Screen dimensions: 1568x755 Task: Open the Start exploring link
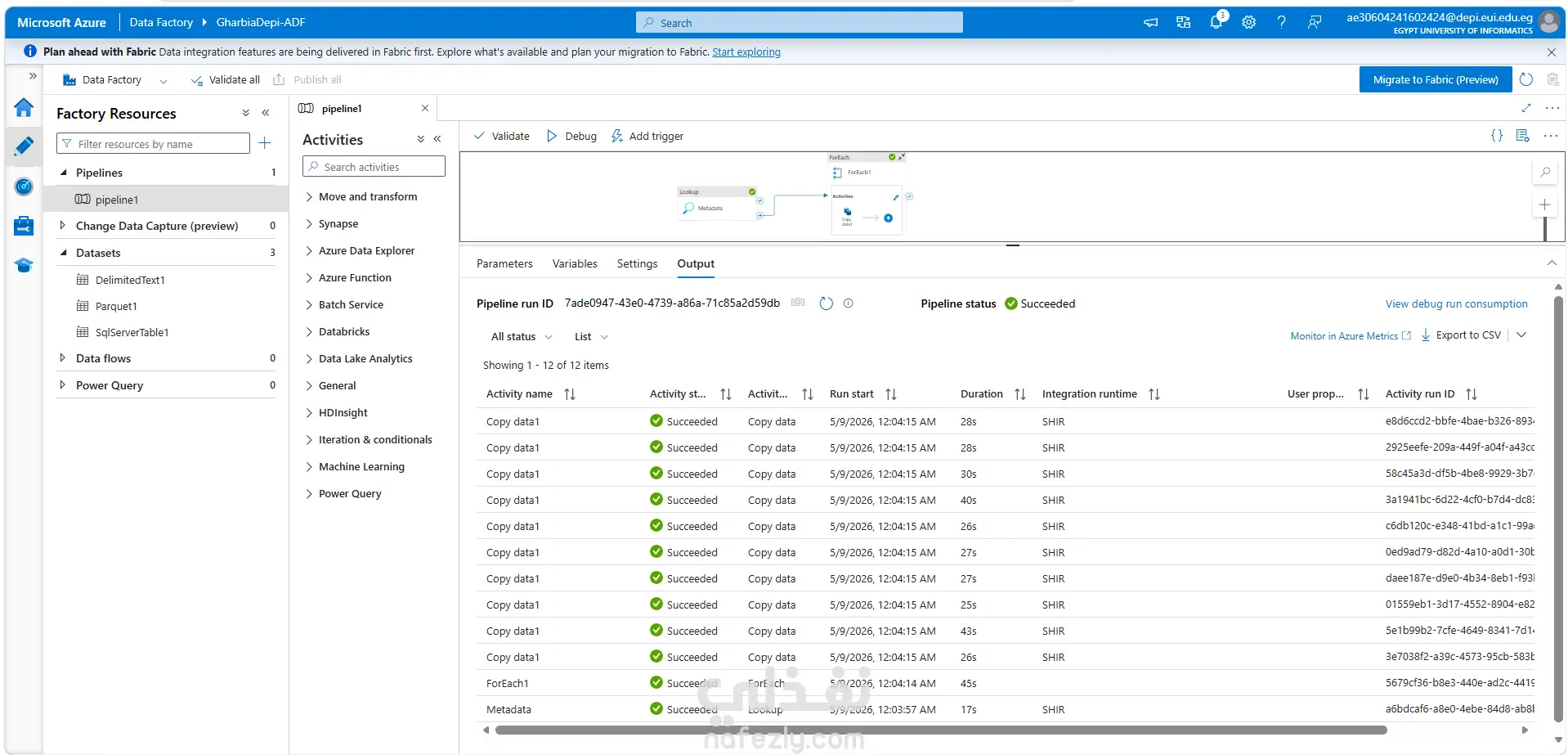point(746,52)
